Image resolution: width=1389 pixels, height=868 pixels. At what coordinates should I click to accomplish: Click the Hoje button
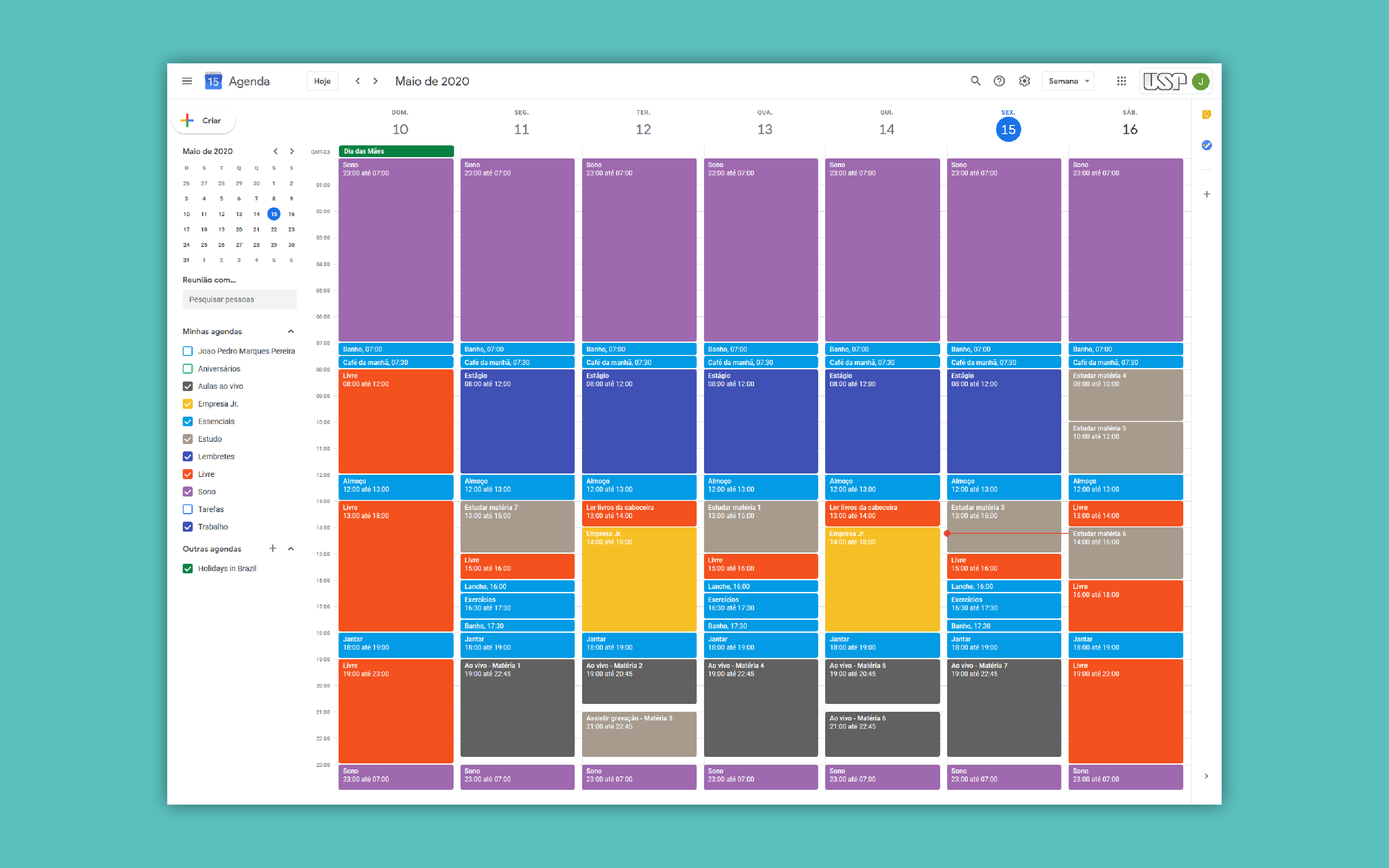(x=322, y=81)
